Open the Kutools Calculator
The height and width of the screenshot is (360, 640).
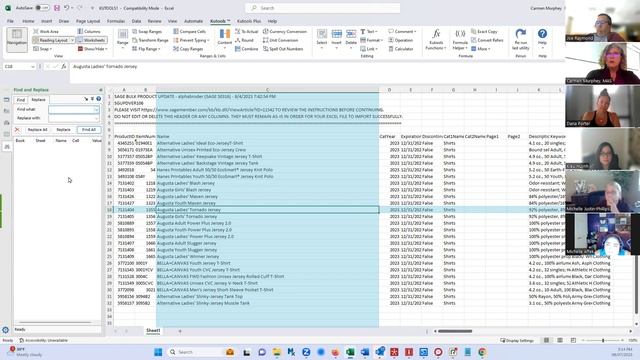pos(401,49)
